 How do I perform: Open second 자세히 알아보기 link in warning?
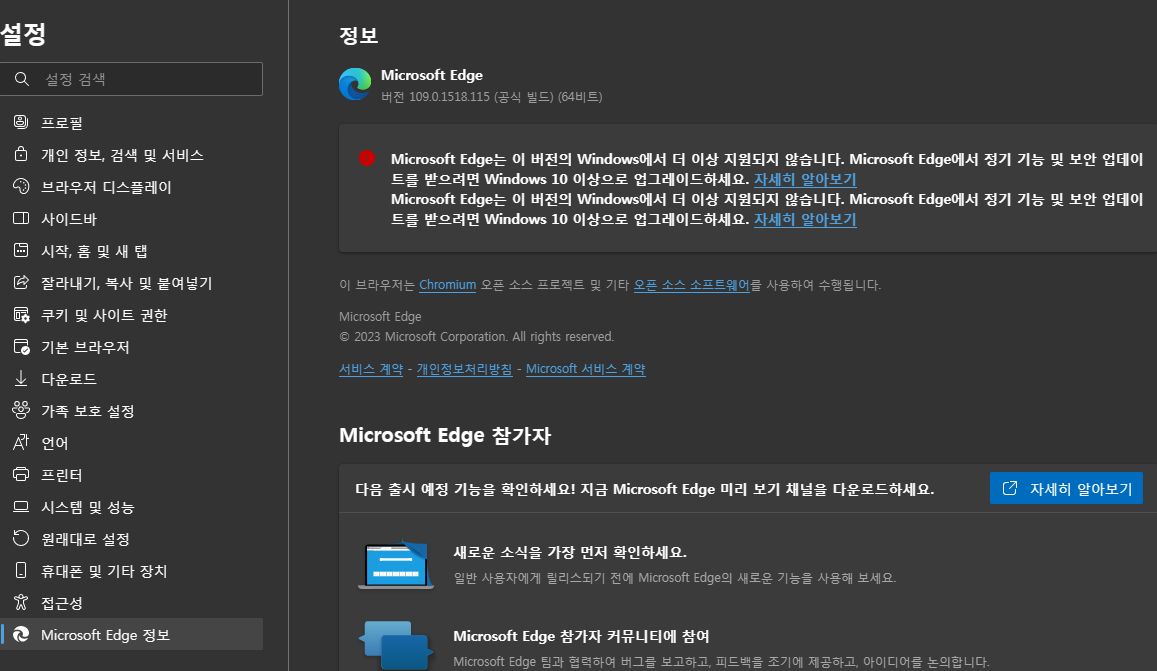[805, 219]
